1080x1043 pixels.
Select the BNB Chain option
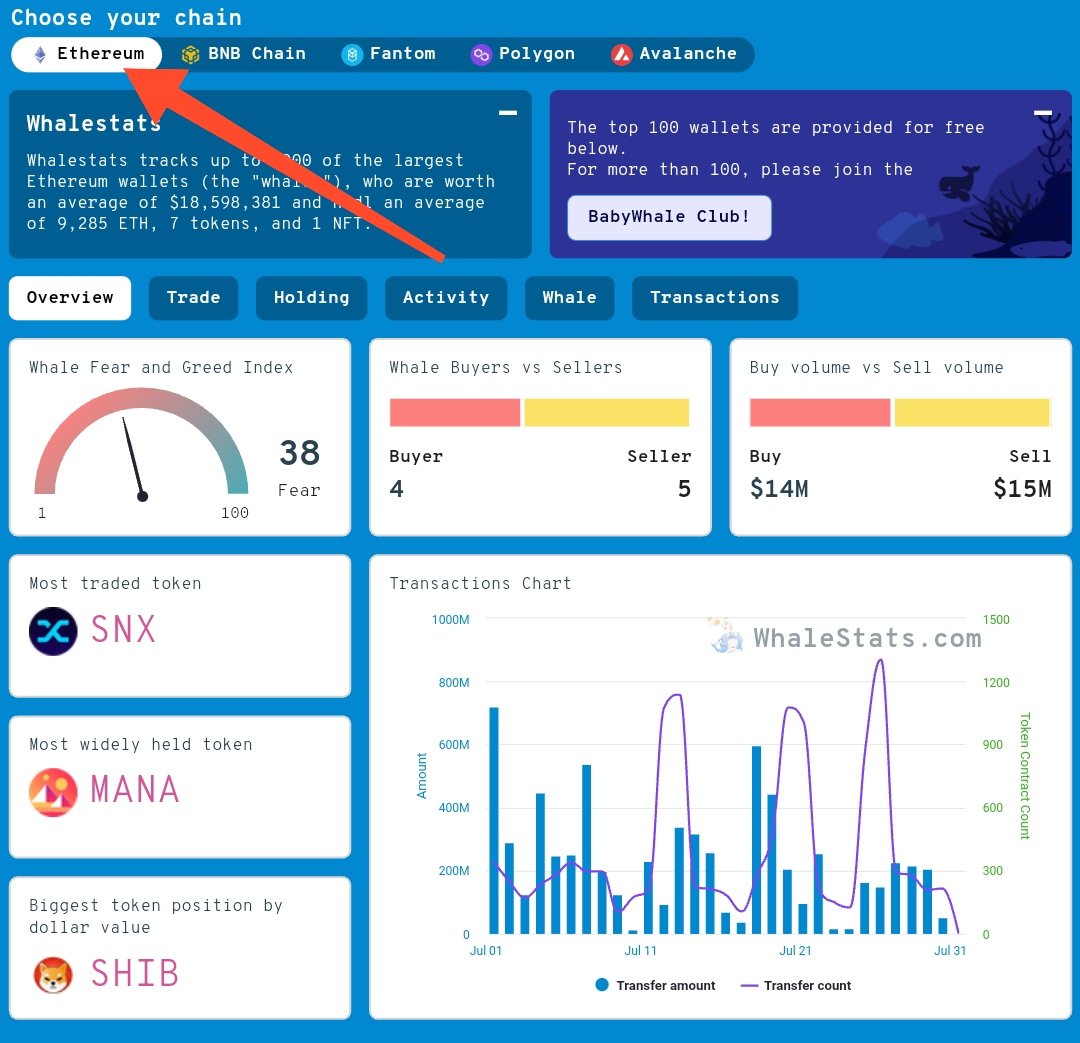tap(244, 54)
